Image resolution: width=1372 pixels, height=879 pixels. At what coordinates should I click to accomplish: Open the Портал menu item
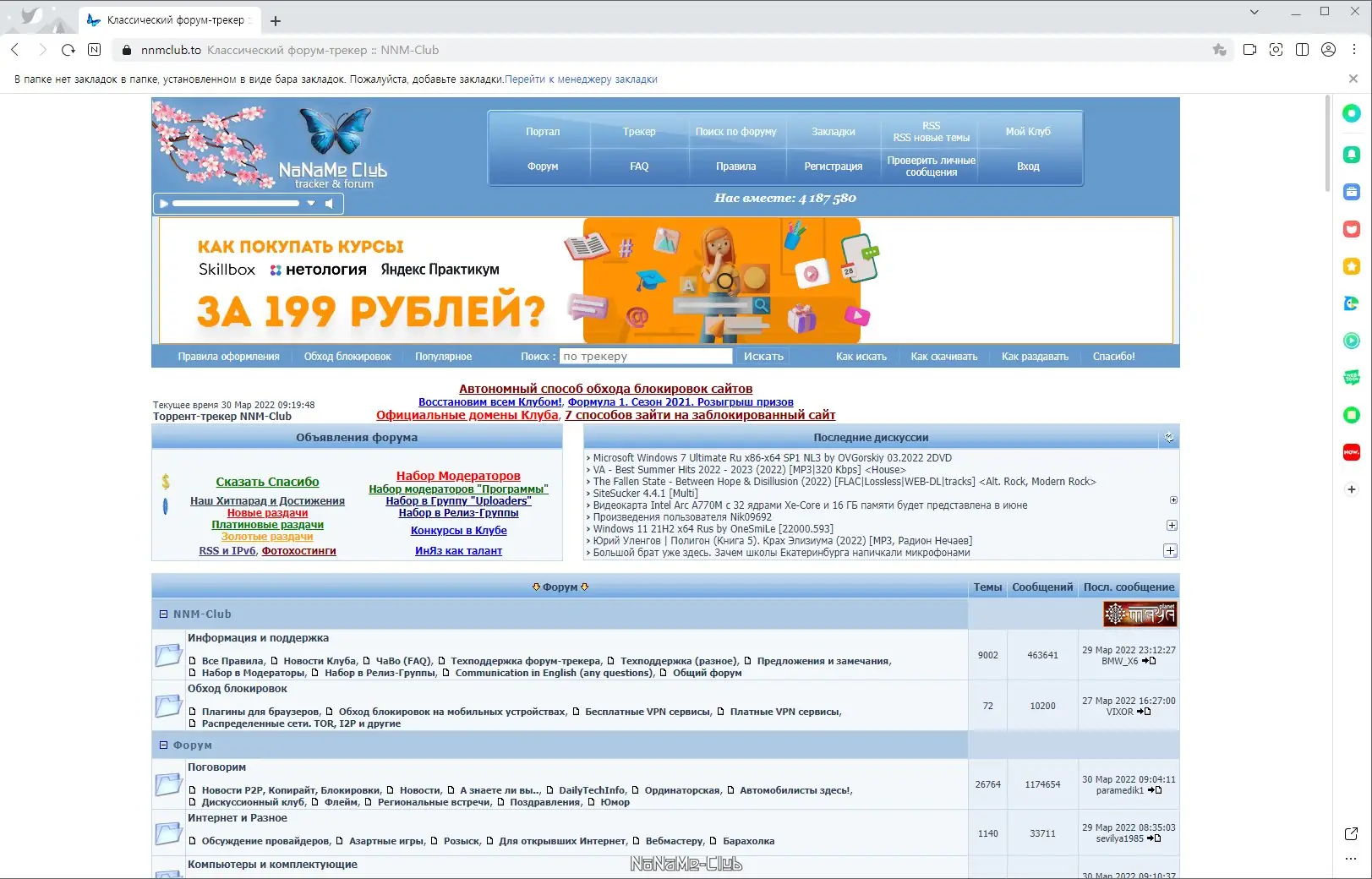[x=543, y=132]
